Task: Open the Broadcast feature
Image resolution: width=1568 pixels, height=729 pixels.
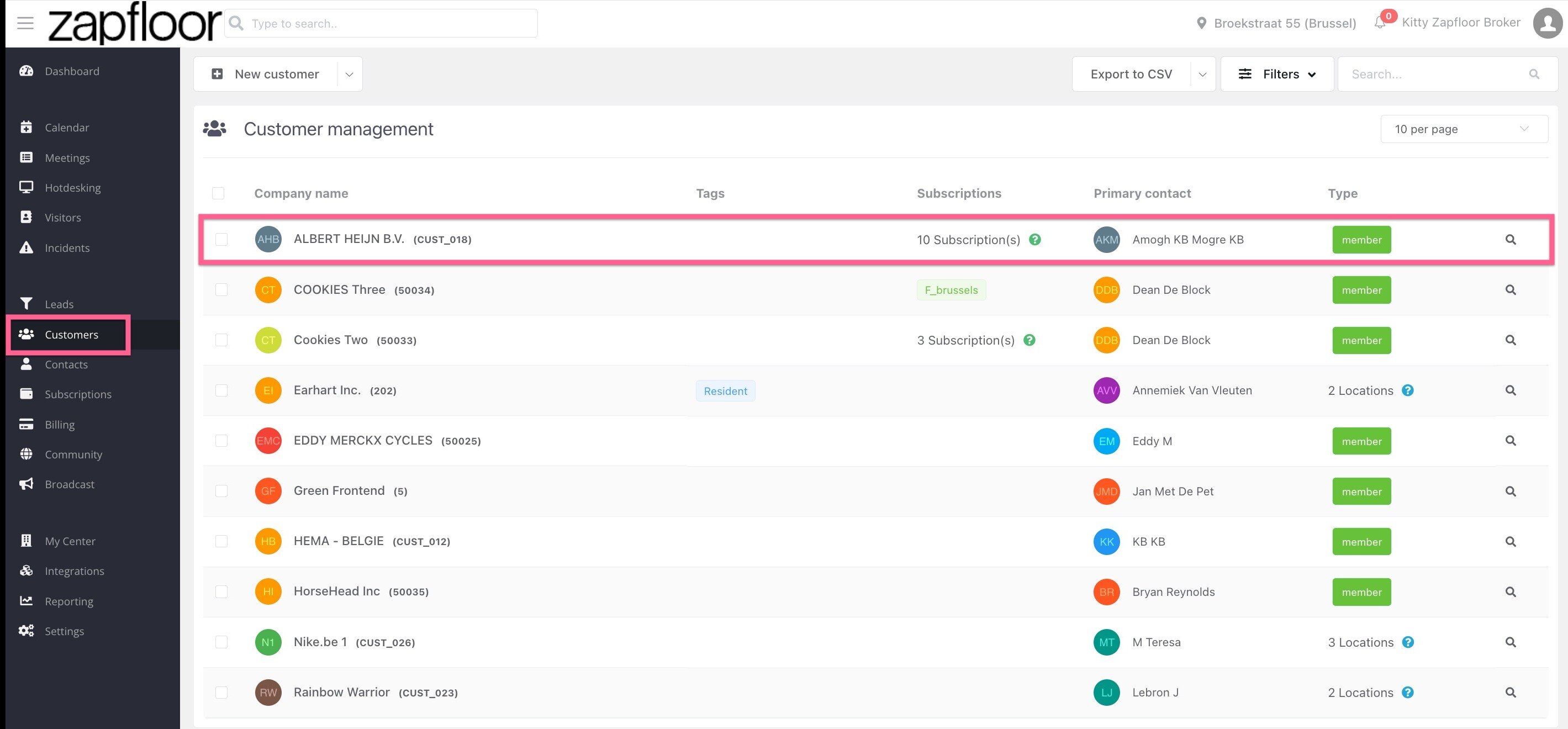Action: click(x=69, y=484)
